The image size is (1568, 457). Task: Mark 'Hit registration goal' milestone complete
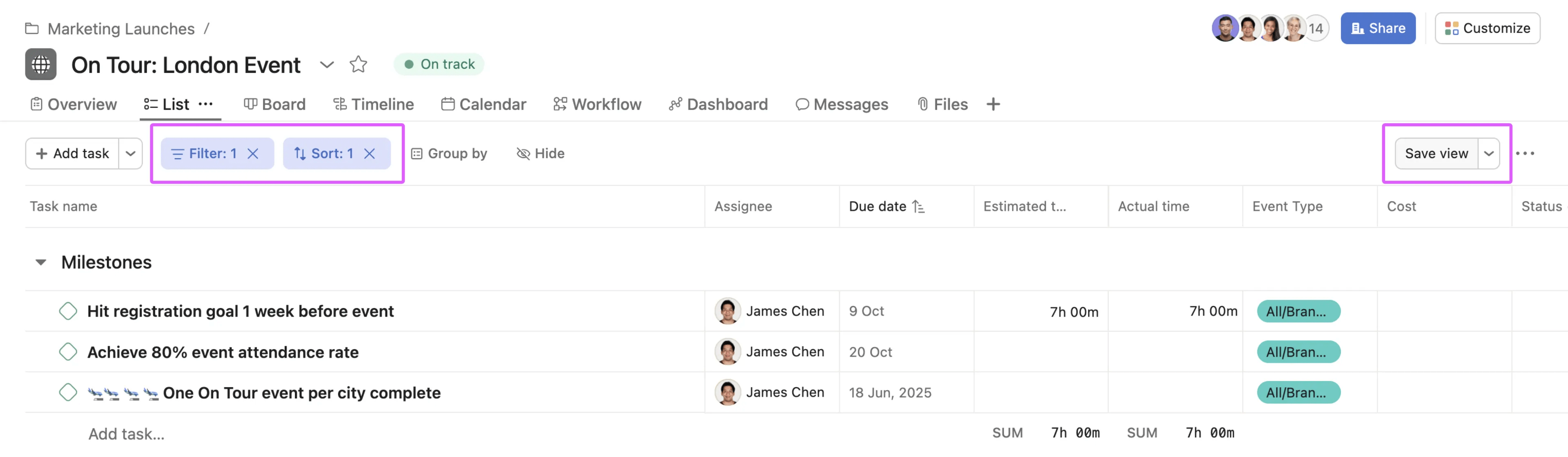tap(68, 311)
